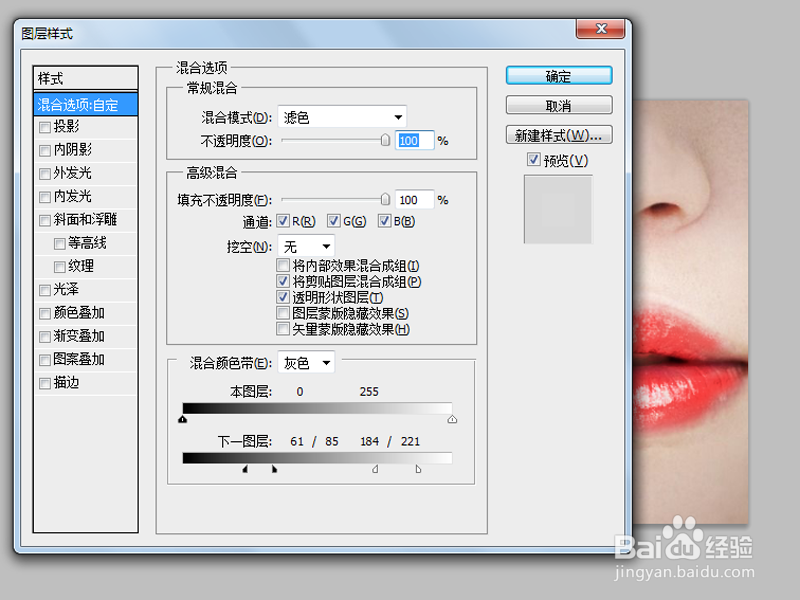Click 下一图层 left white half-slider at 184
This screenshot has height=600, width=800.
tap(376, 469)
